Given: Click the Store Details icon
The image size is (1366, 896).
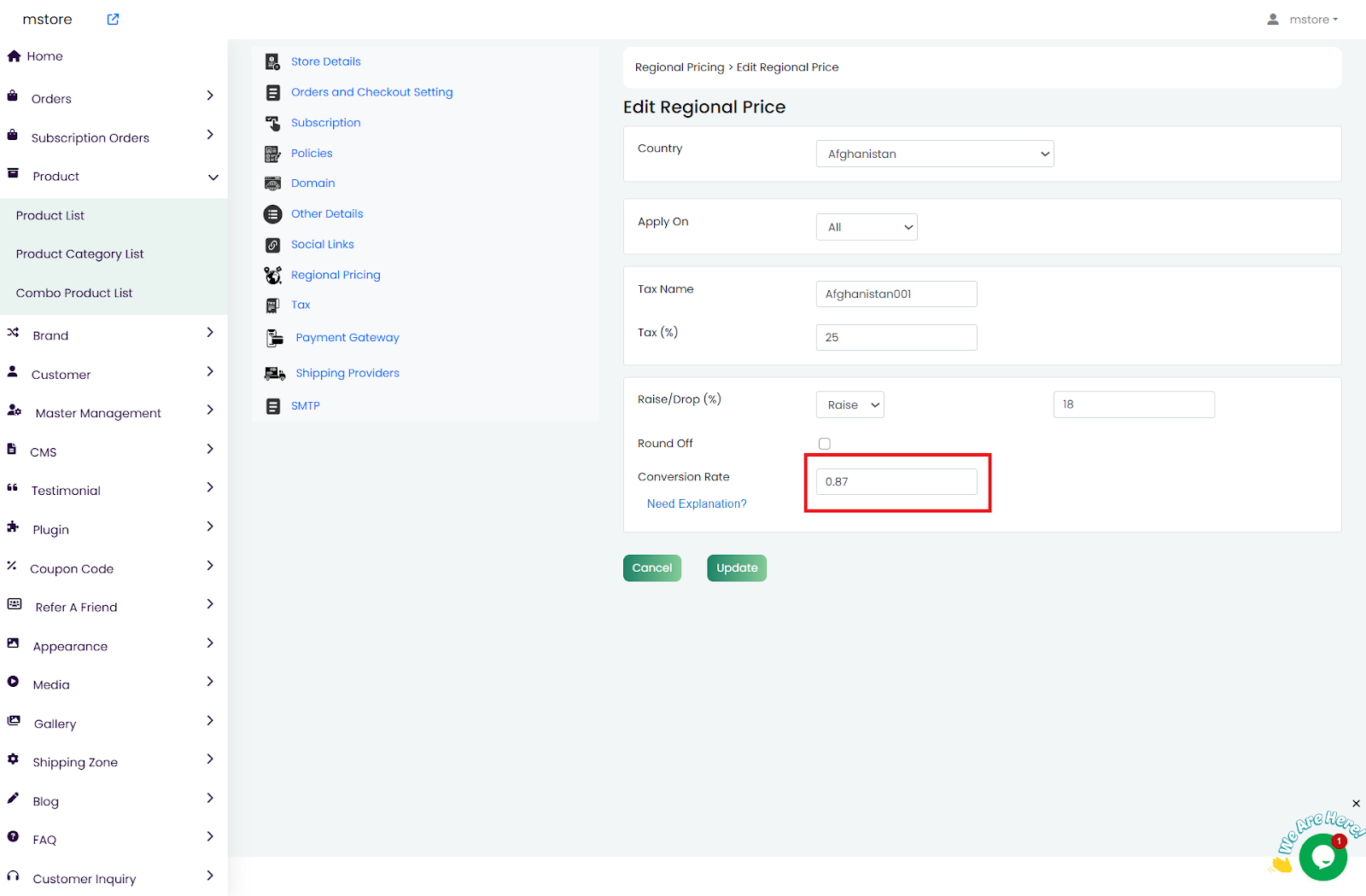Looking at the screenshot, I should tap(272, 61).
